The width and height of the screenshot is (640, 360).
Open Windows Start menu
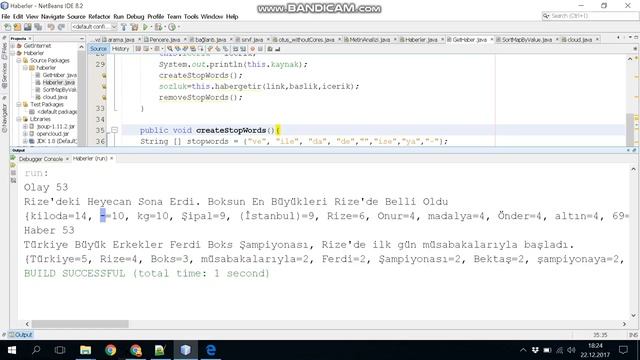point(11,350)
